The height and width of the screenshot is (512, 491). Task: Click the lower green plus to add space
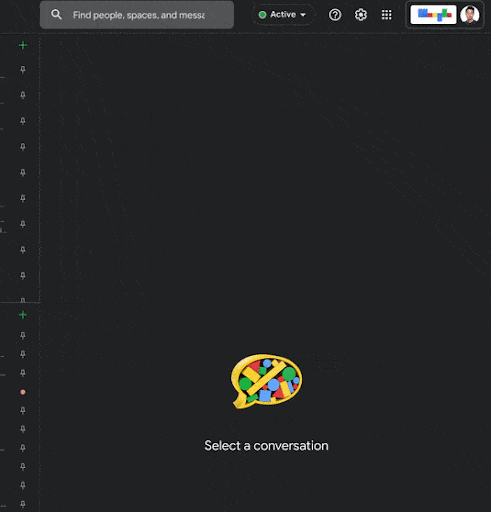coord(23,315)
